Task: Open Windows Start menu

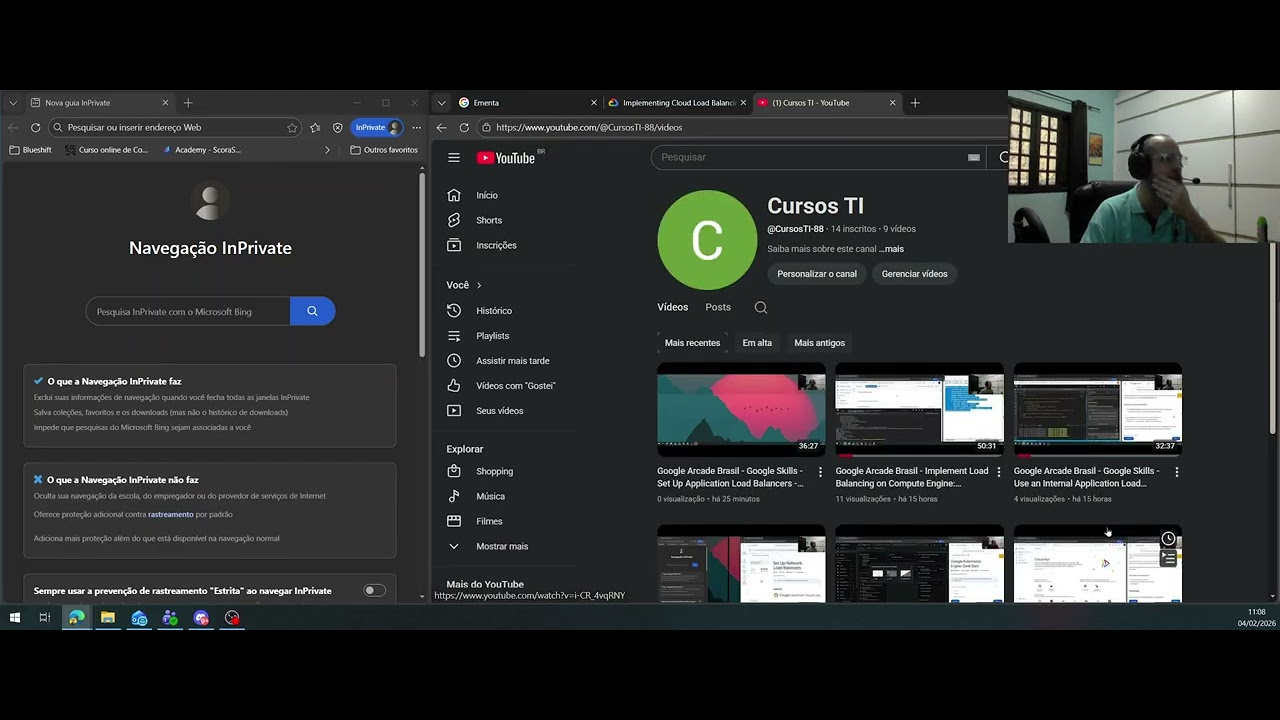Action: point(14,618)
